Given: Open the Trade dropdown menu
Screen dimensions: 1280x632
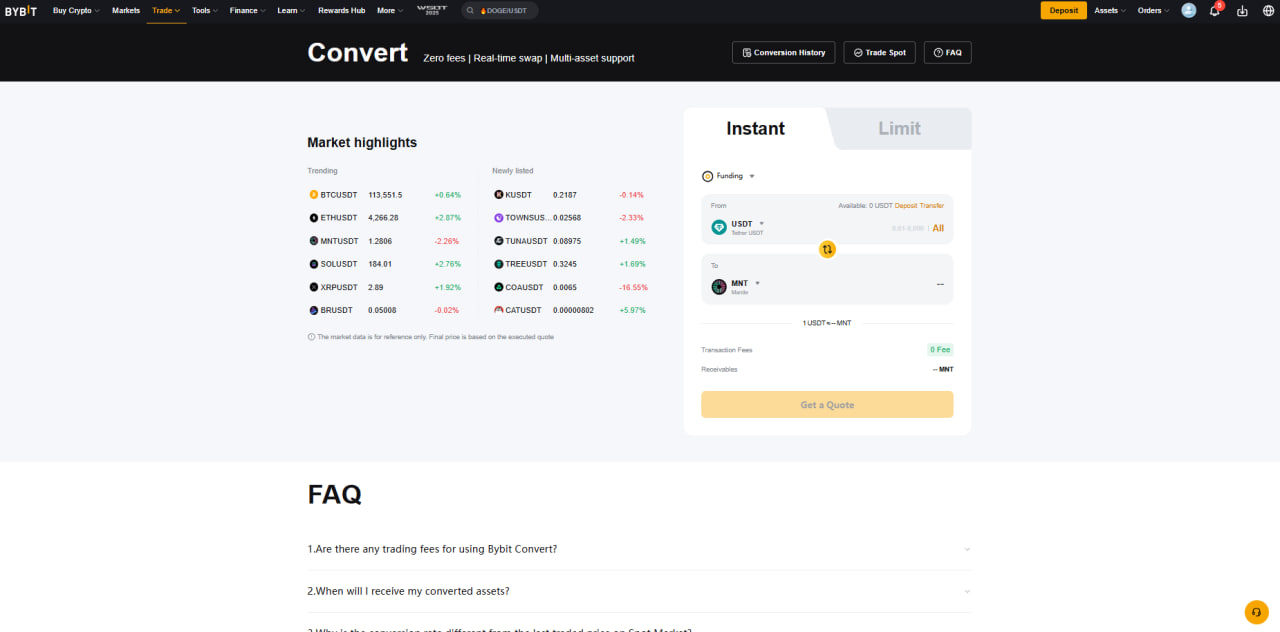Looking at the screenshot, I should coord(166,10).
